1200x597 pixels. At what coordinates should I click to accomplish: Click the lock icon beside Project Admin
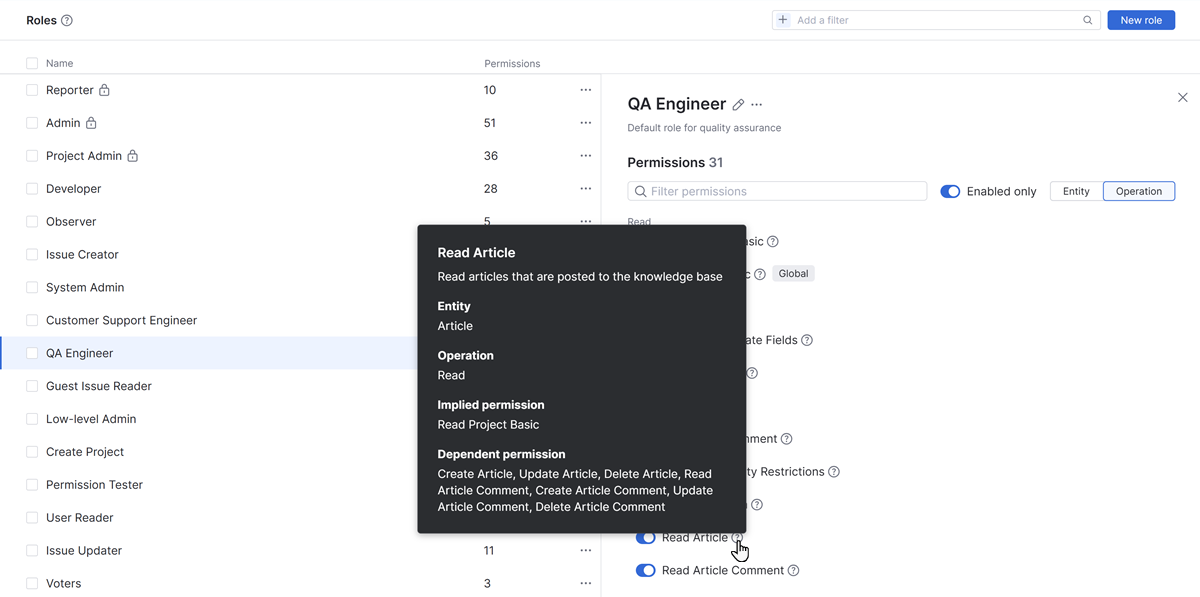pyautogui.click(x=131, y=155)
